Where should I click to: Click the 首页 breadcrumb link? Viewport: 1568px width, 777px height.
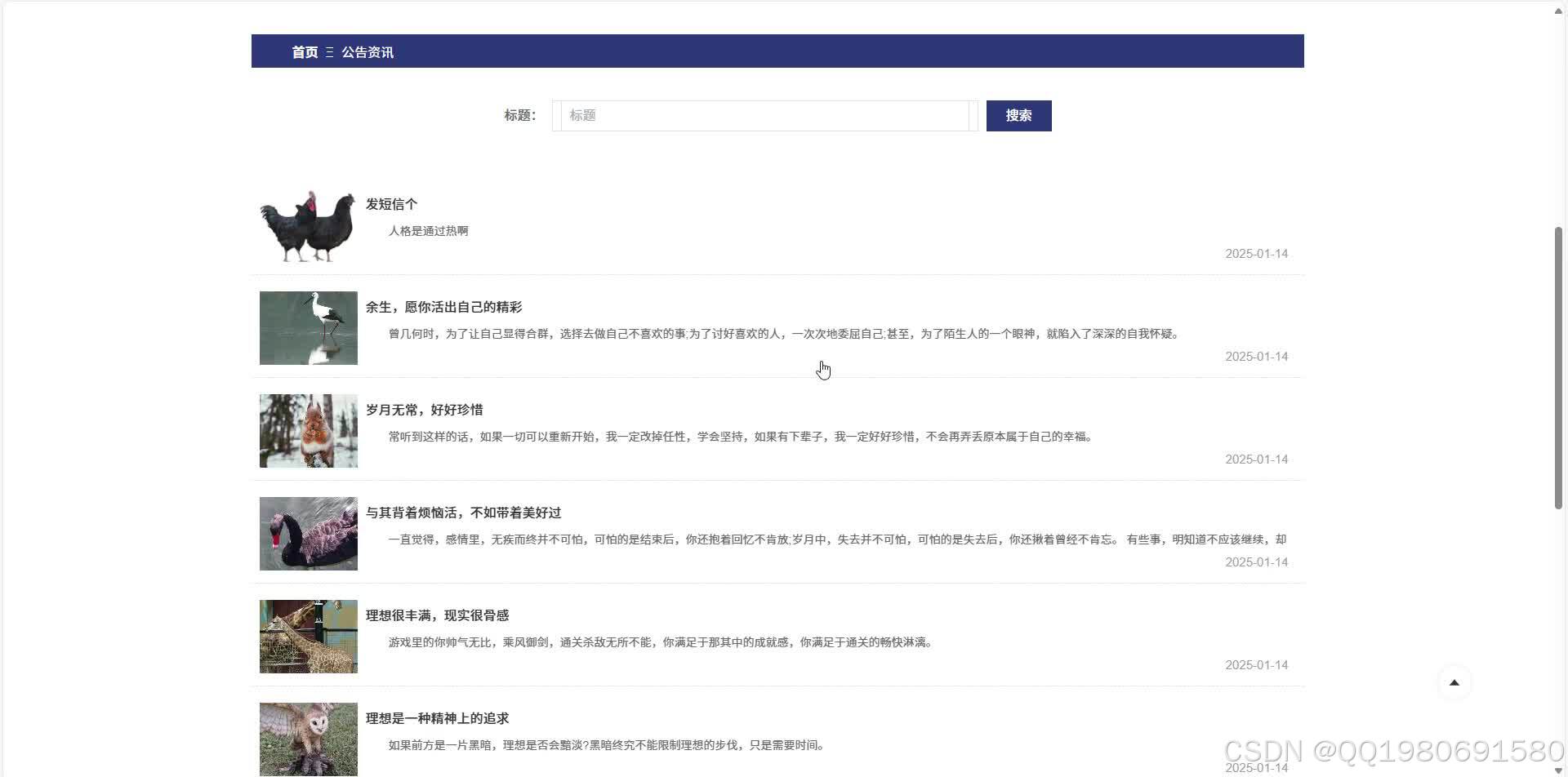click(305, 52)
